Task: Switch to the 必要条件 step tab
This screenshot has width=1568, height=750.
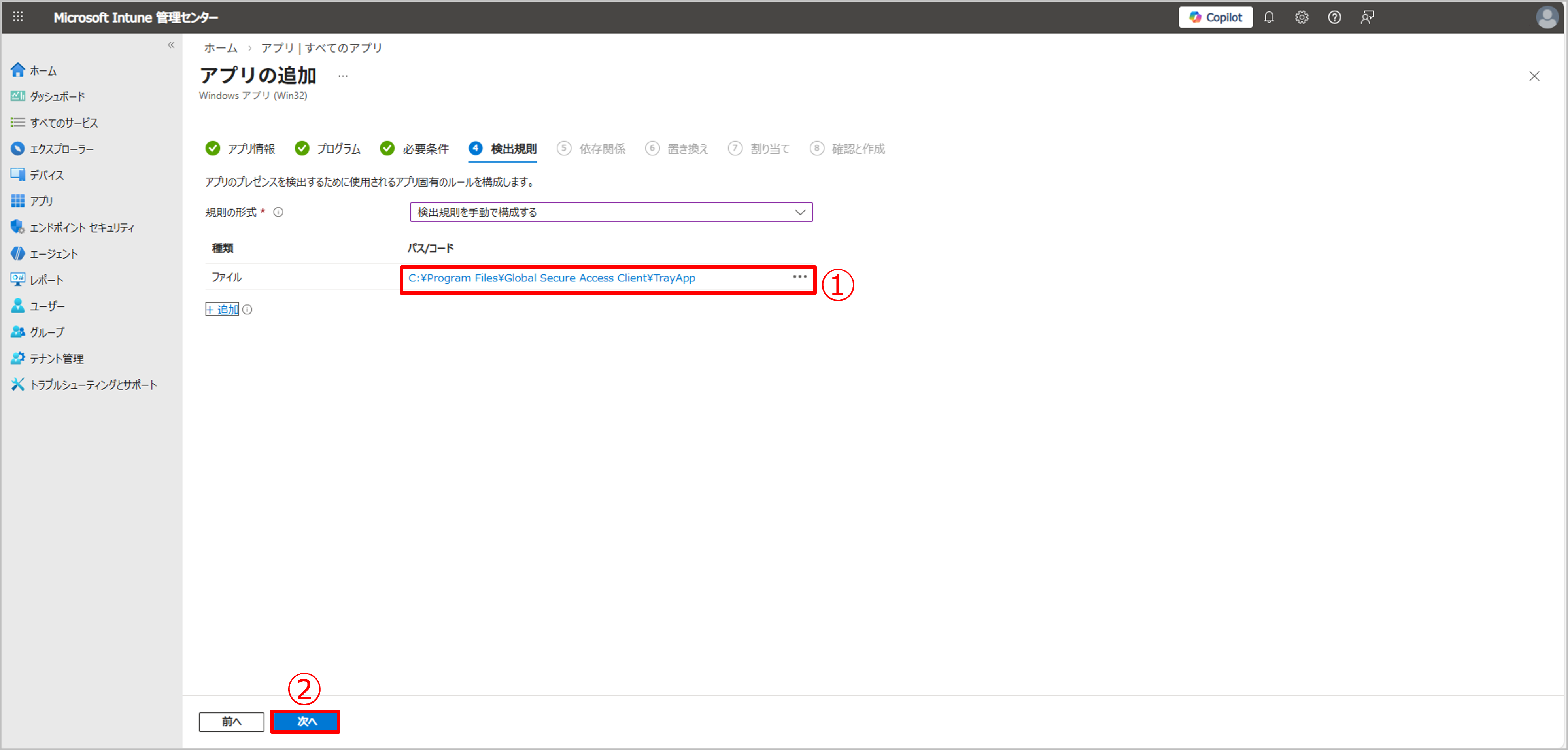Action: tap(414, 149)
